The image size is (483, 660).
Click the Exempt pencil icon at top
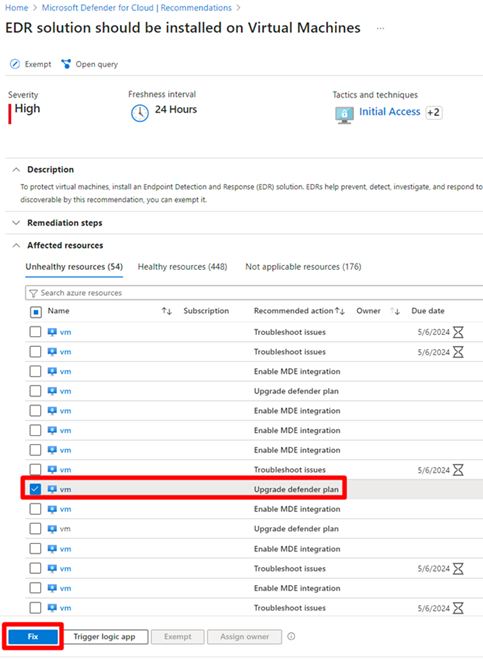(x=15, y=64)
